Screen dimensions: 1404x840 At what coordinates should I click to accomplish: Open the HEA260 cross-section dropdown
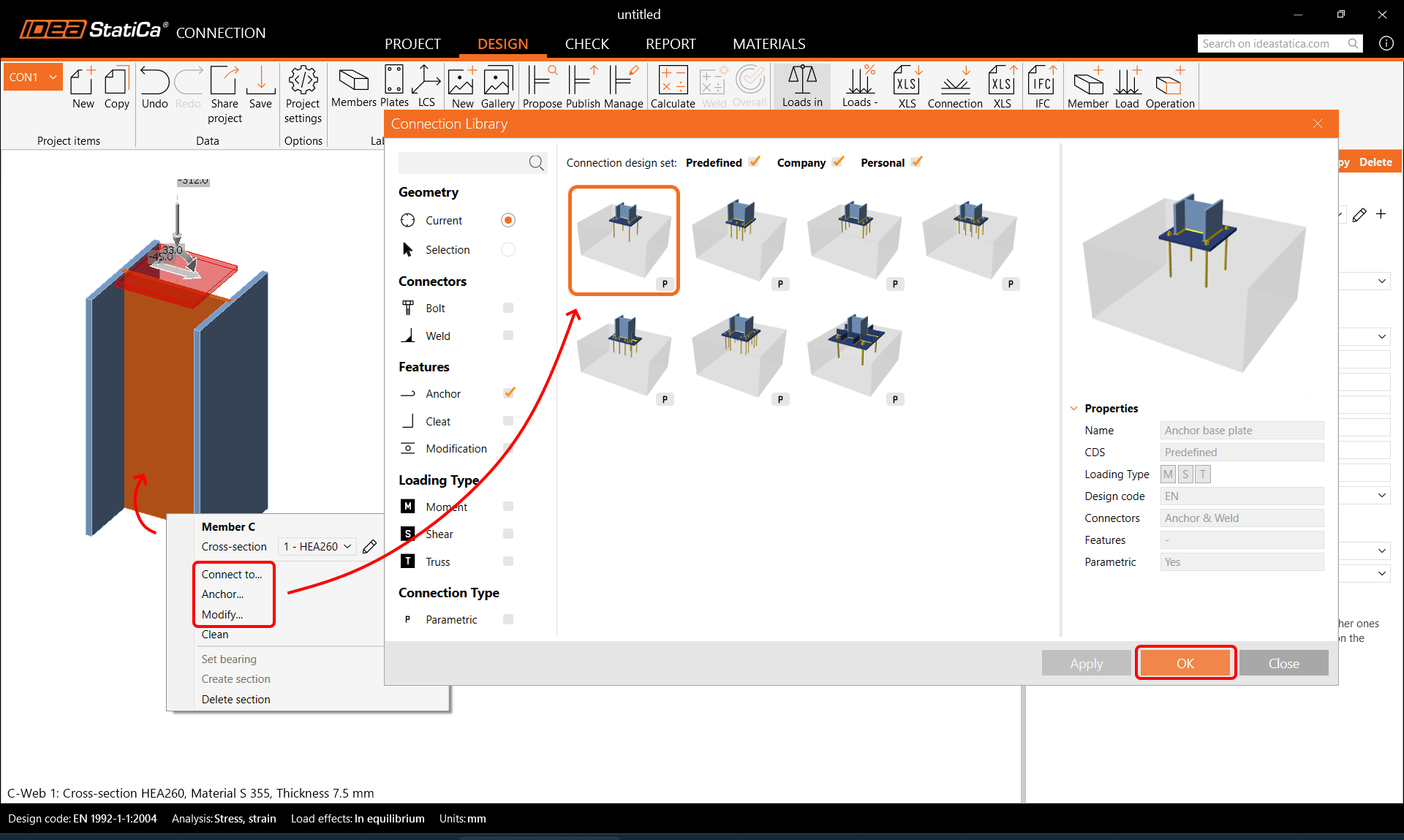[317, 547]
